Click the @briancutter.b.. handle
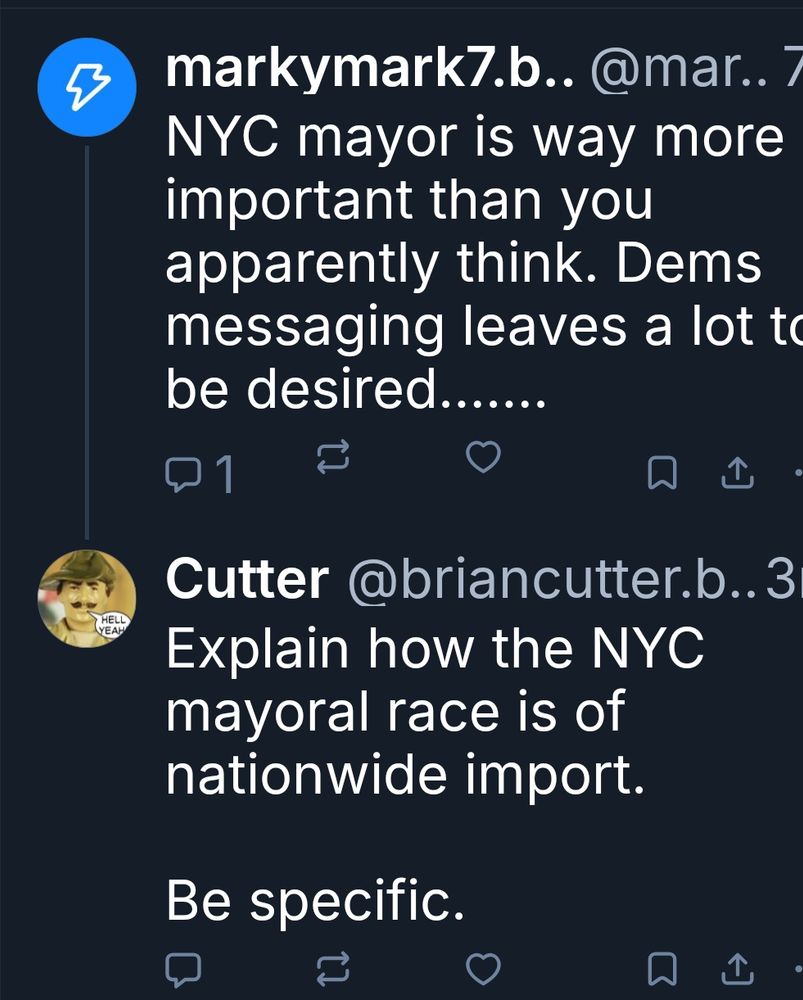The width and height of the screenshot is (803, 1000). click(x=548, y=579)
